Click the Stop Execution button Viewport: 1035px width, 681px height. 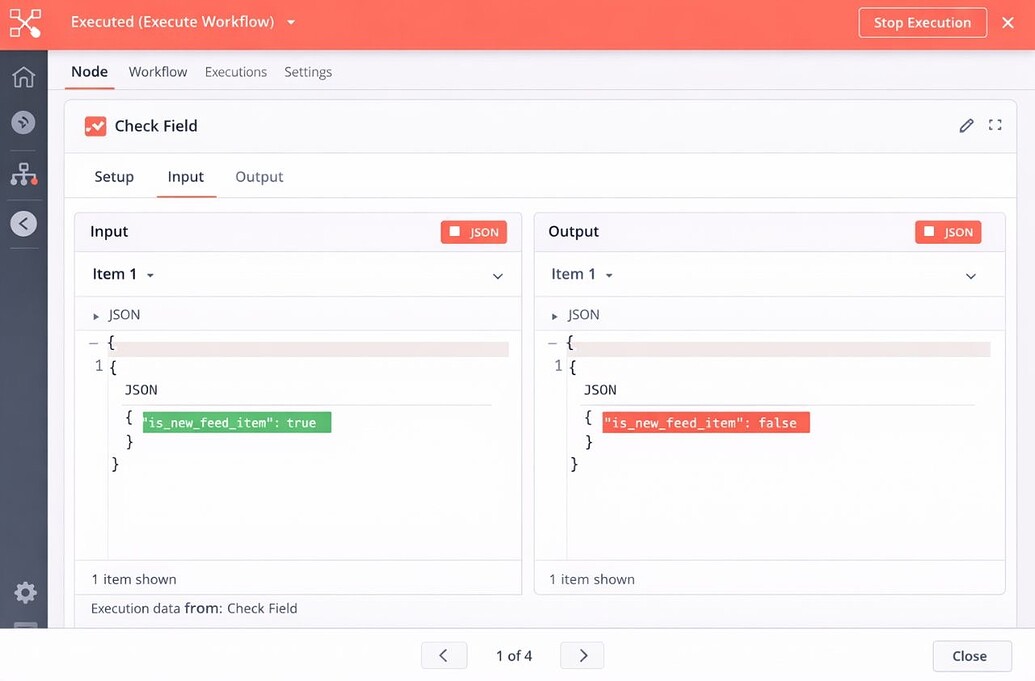(922, 22)
